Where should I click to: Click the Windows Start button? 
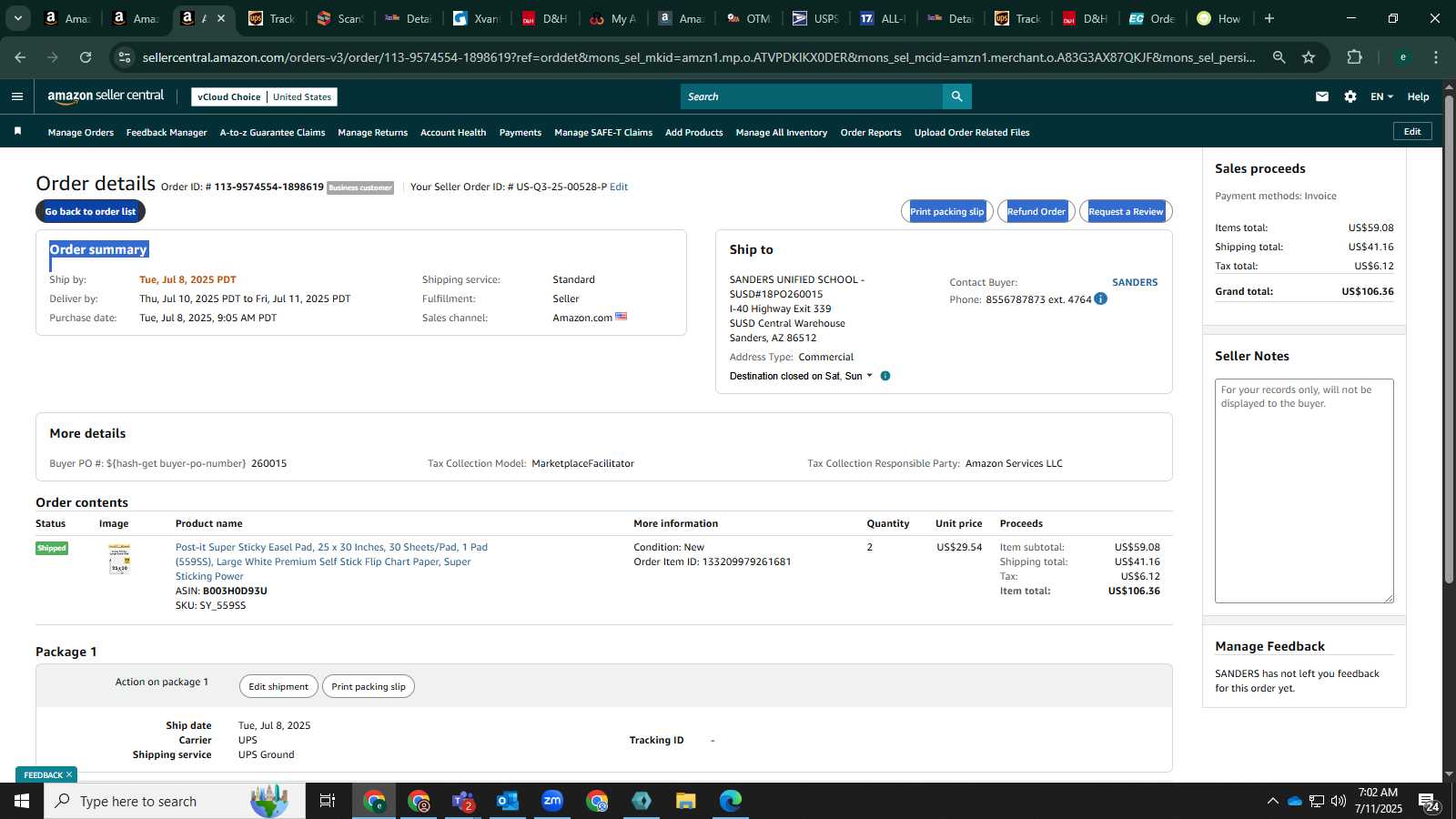22,801
